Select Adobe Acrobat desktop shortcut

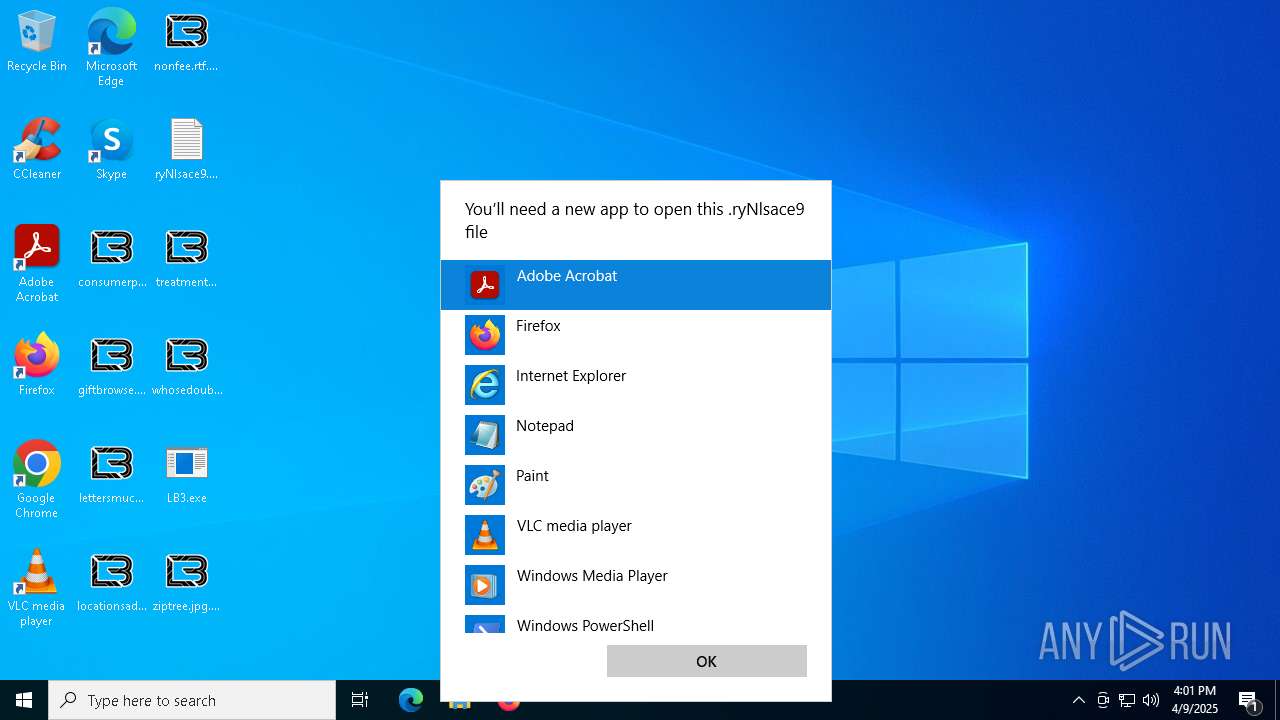pyautogui.click(x=37, y=264)
